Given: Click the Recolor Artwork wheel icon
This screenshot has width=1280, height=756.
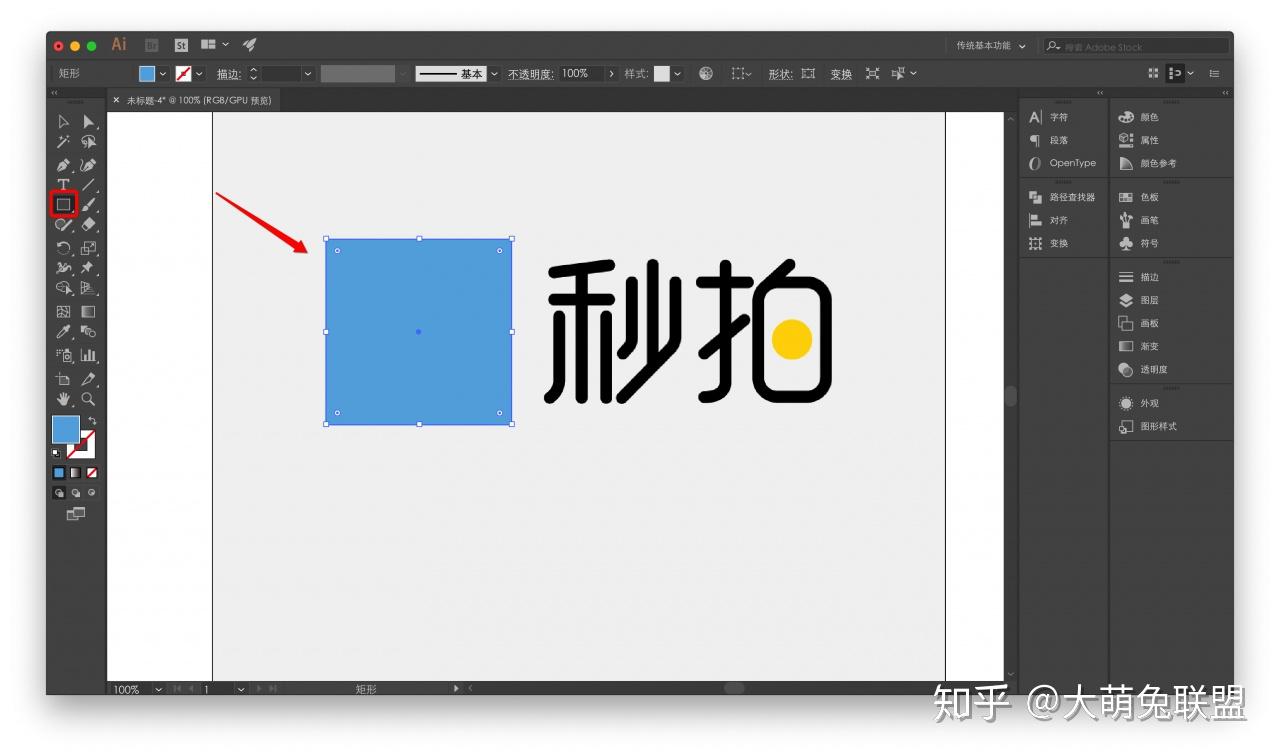Looking at the screenshot, I should [706, 73].
